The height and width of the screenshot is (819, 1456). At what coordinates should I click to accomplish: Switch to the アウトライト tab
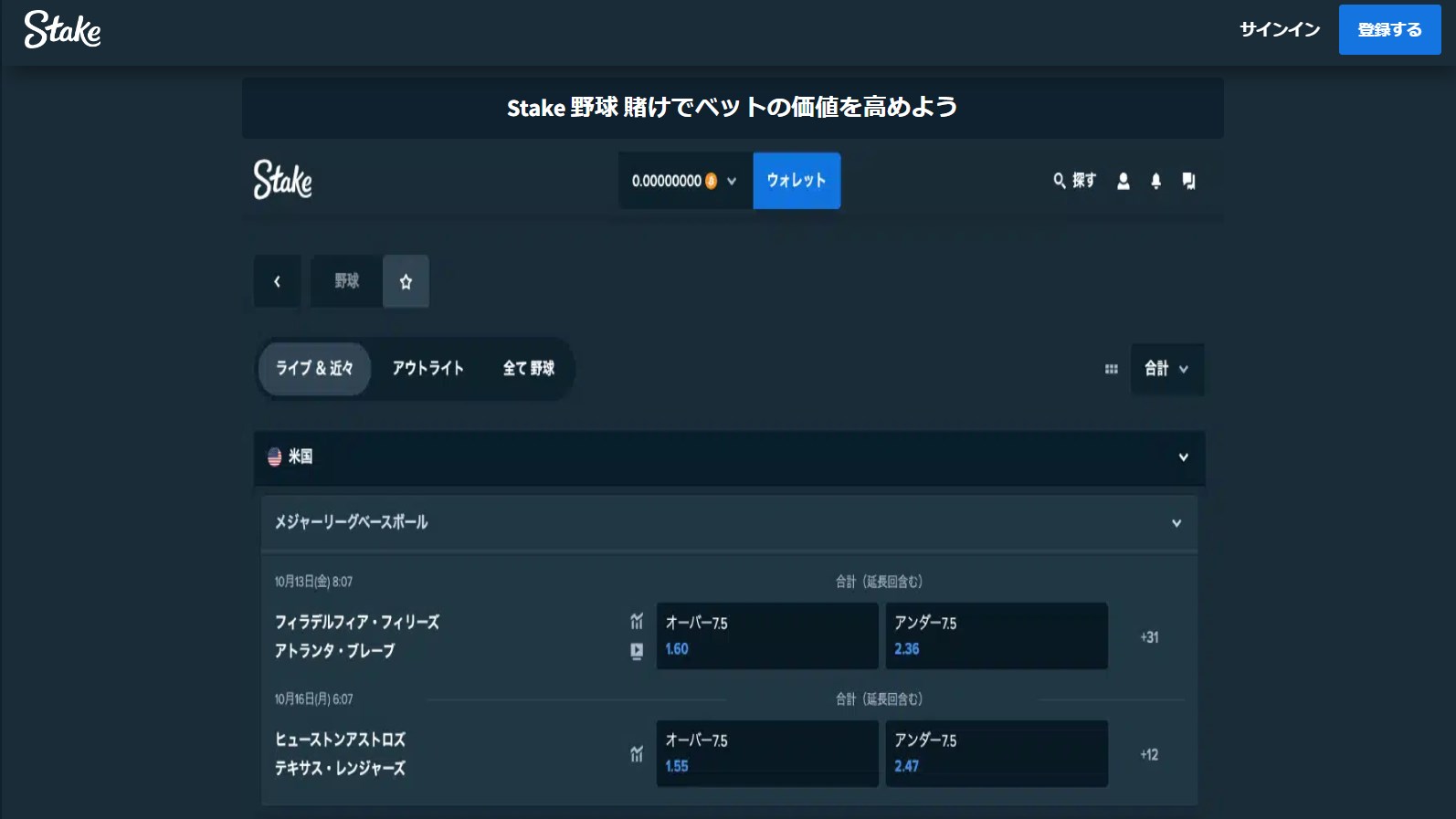(x=427, y=368)
